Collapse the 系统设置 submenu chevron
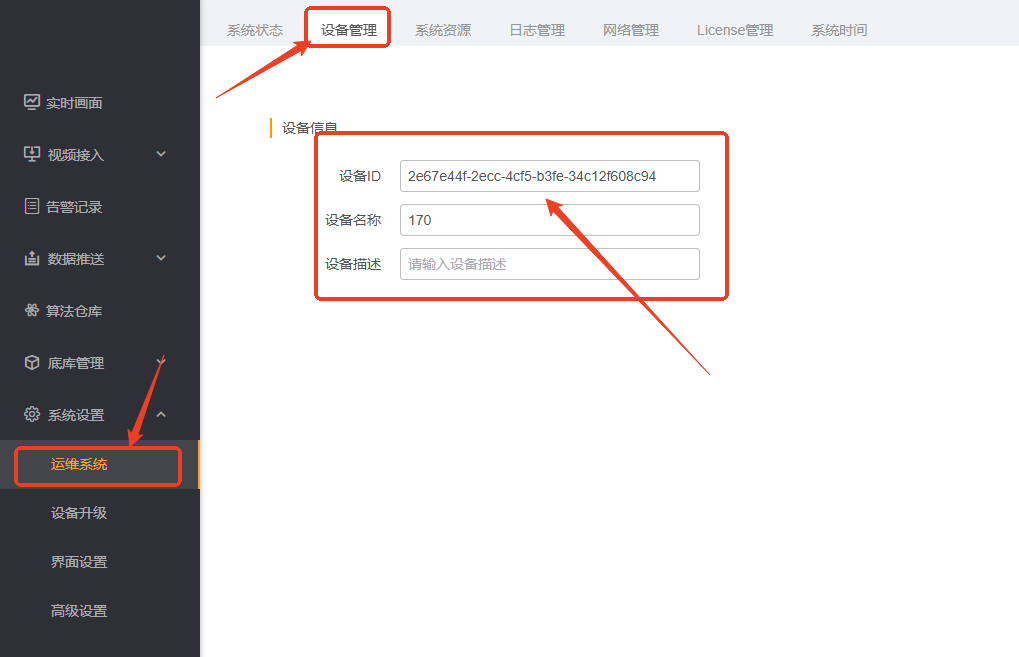Viewport: 1019px width, 657px height. pyautogui.click(x=161, y=414)
